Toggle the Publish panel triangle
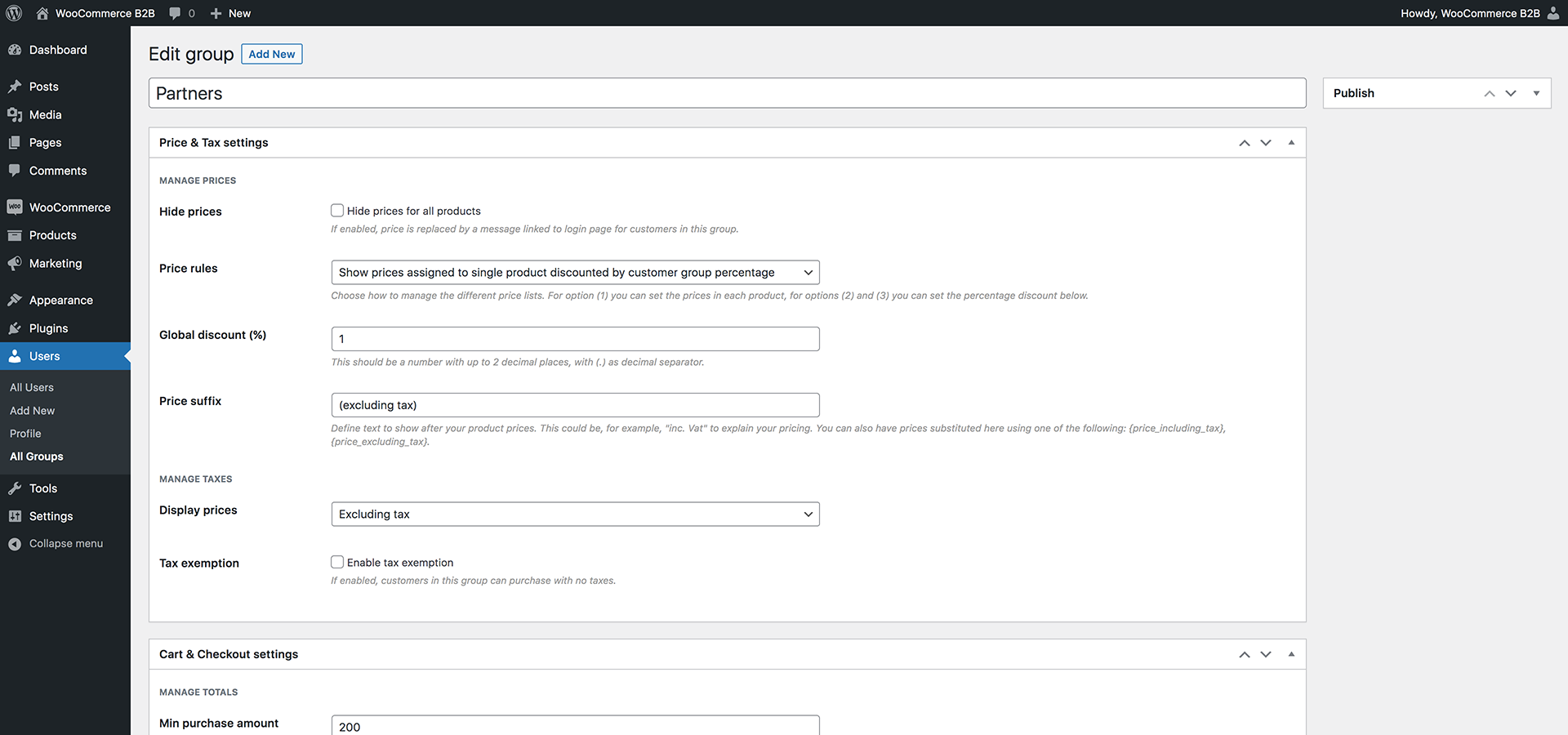 [1536, 93]
